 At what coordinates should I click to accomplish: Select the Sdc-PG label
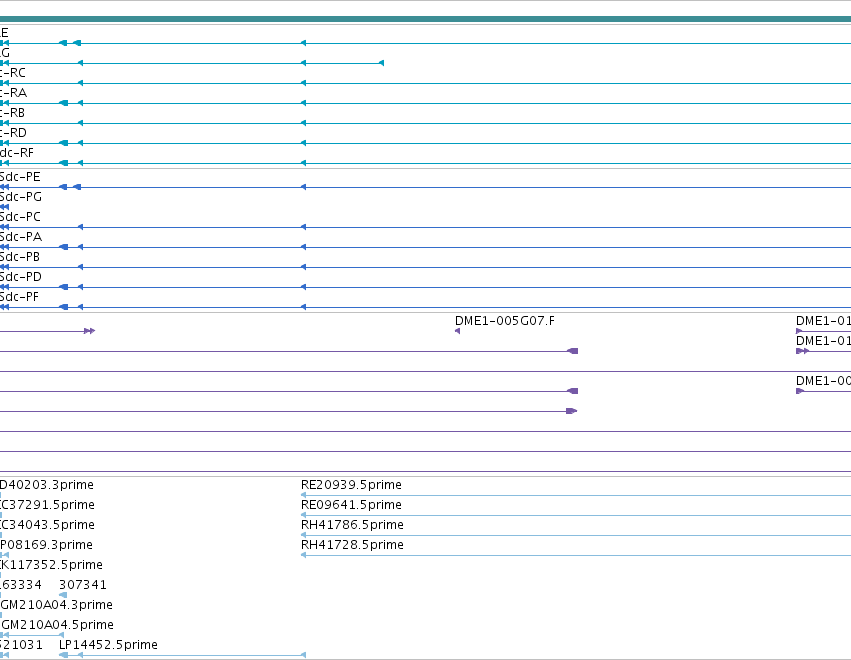click(21, 197)
